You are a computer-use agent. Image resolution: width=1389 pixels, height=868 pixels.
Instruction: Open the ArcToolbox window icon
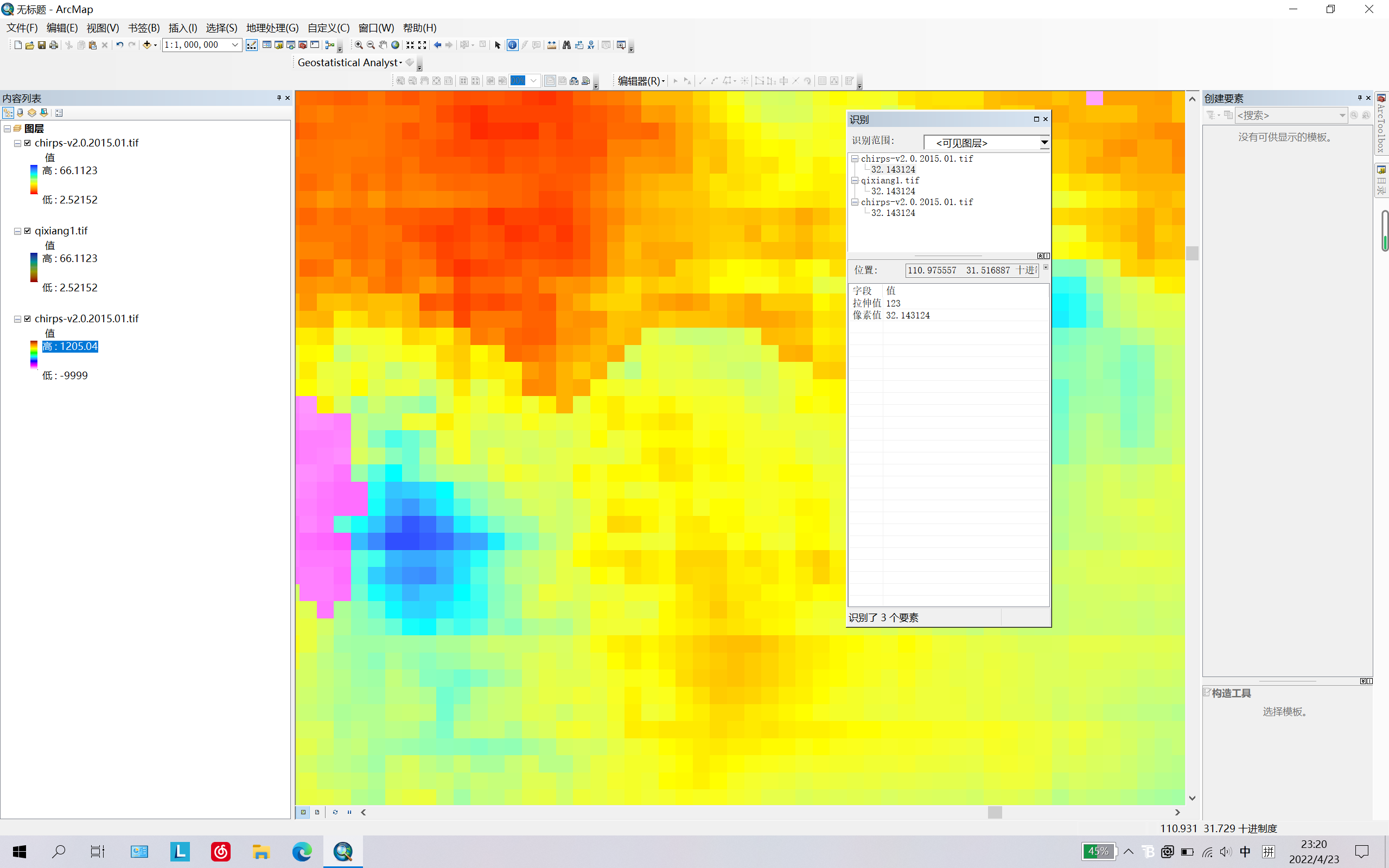coord(302,45)
